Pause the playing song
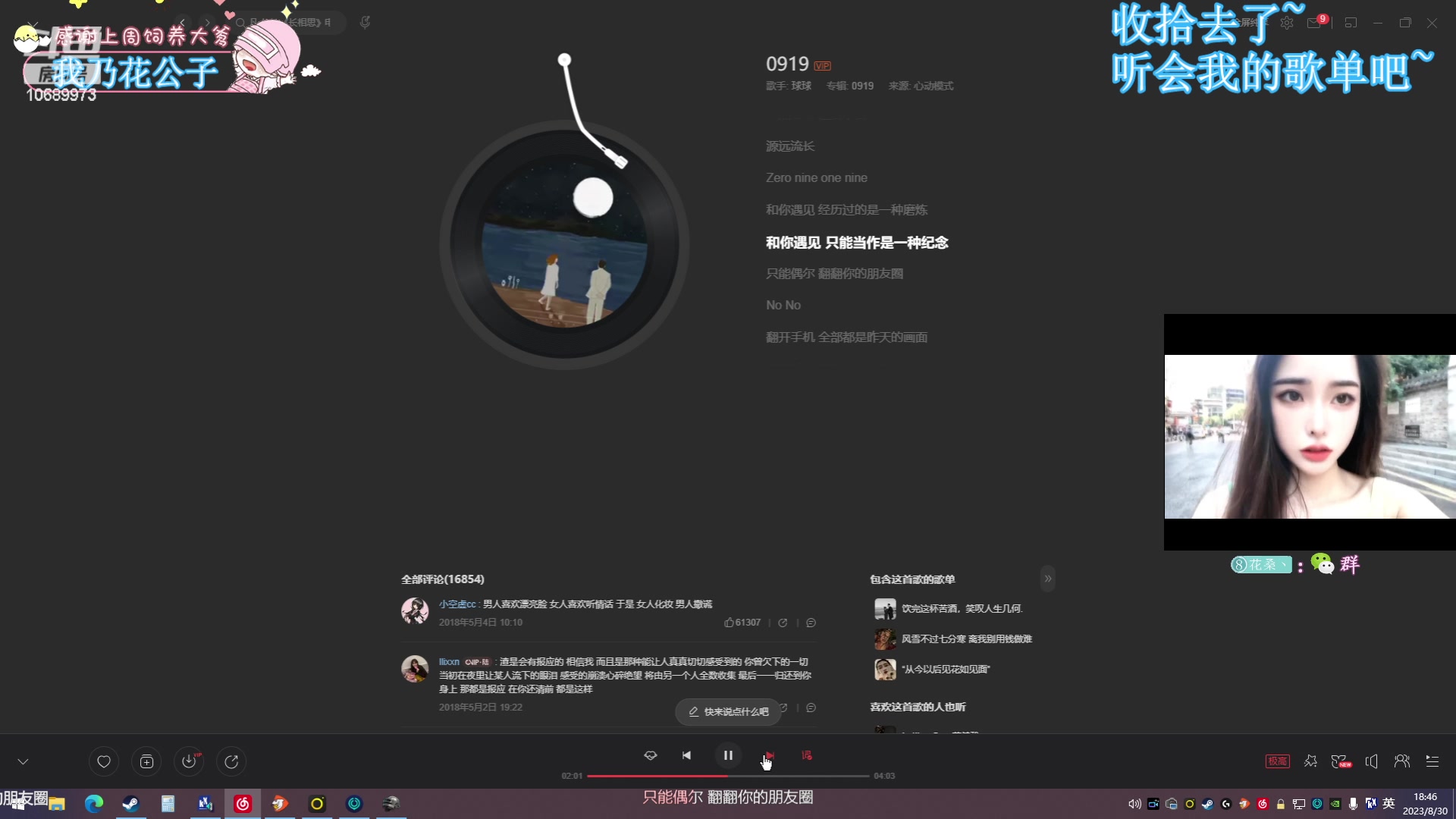 point(728,755)
